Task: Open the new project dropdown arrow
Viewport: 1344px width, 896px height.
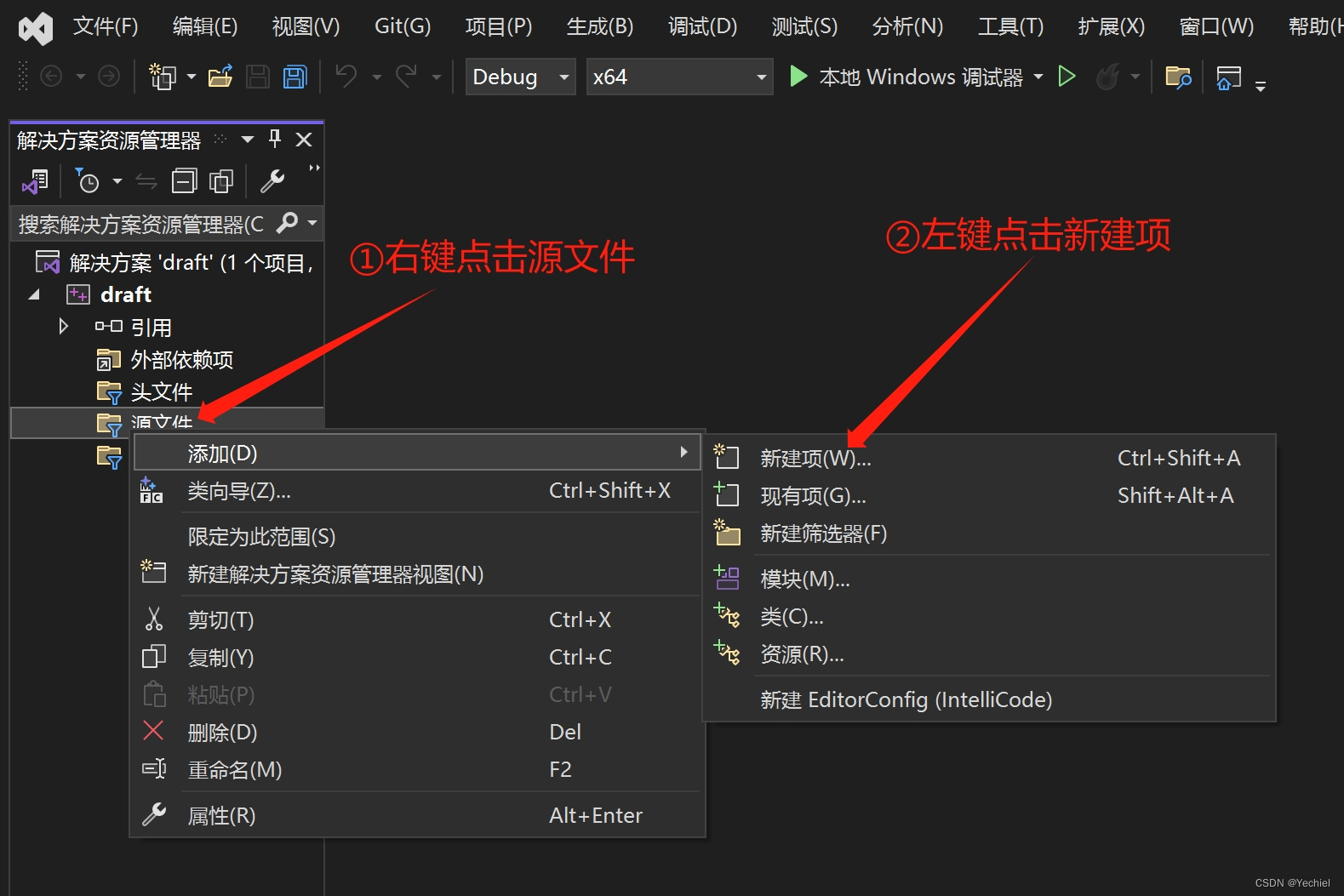Action: 192,77
